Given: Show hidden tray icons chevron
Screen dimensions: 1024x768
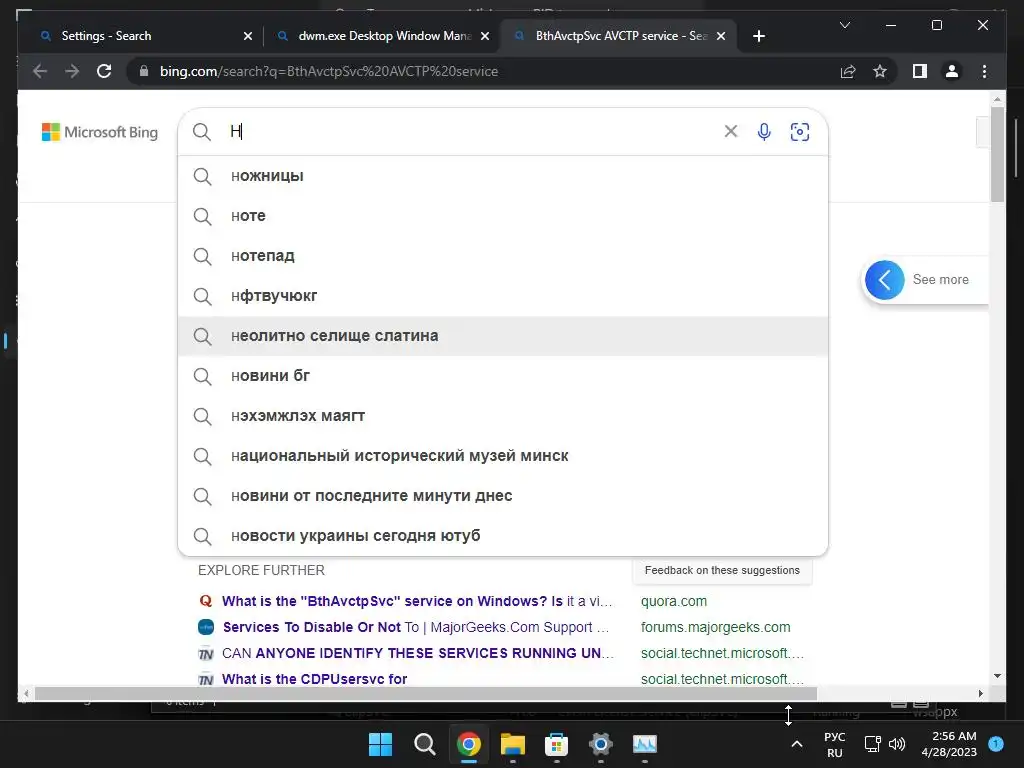Looking at the screenshot, I should (797, 744).
